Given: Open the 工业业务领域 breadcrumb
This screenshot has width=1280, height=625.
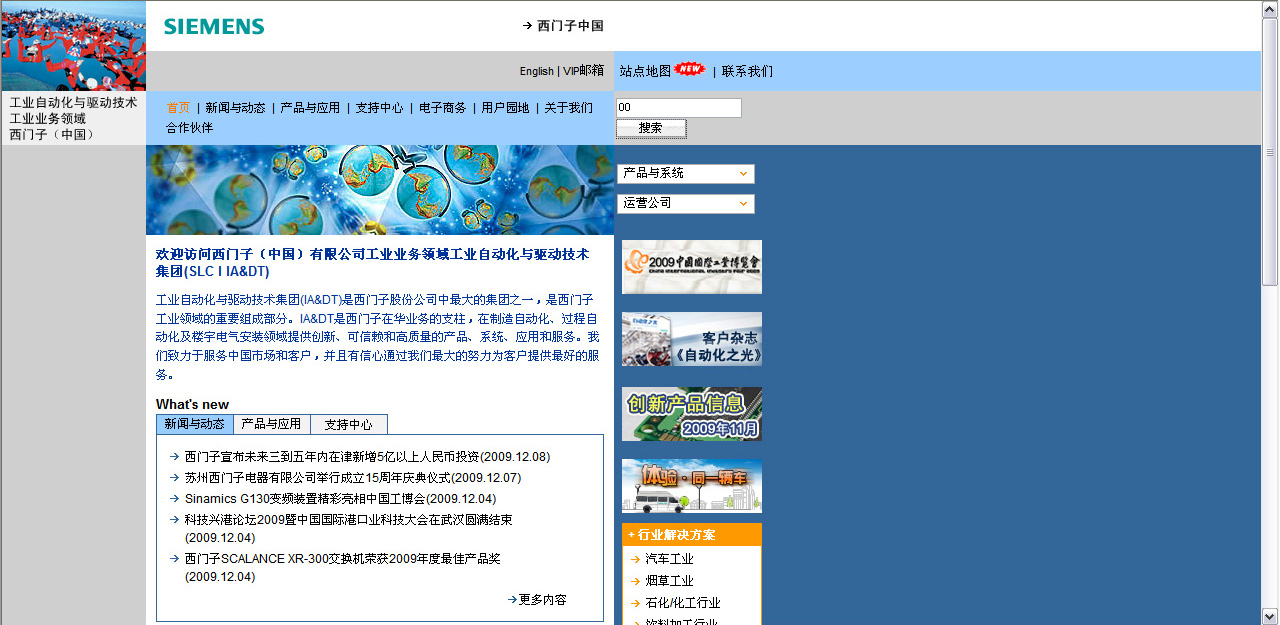Looking at the screenshot, I should (x=48, y=118).
